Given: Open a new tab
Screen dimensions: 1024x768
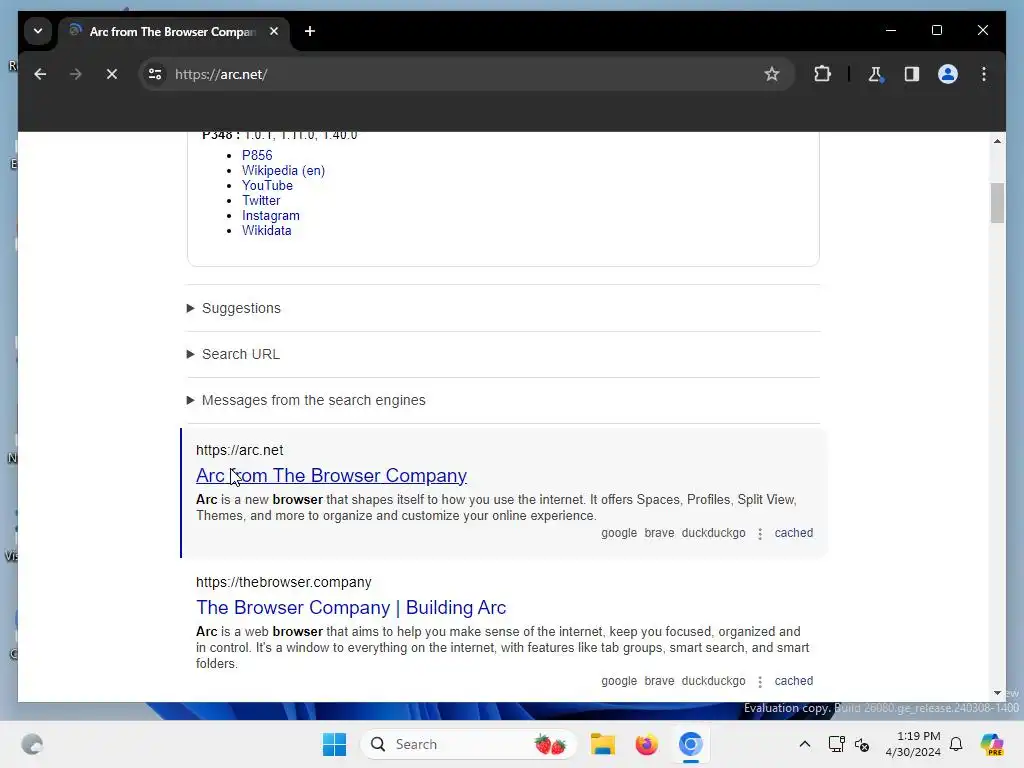Looking at the screenshot, I should coord(310,31).
